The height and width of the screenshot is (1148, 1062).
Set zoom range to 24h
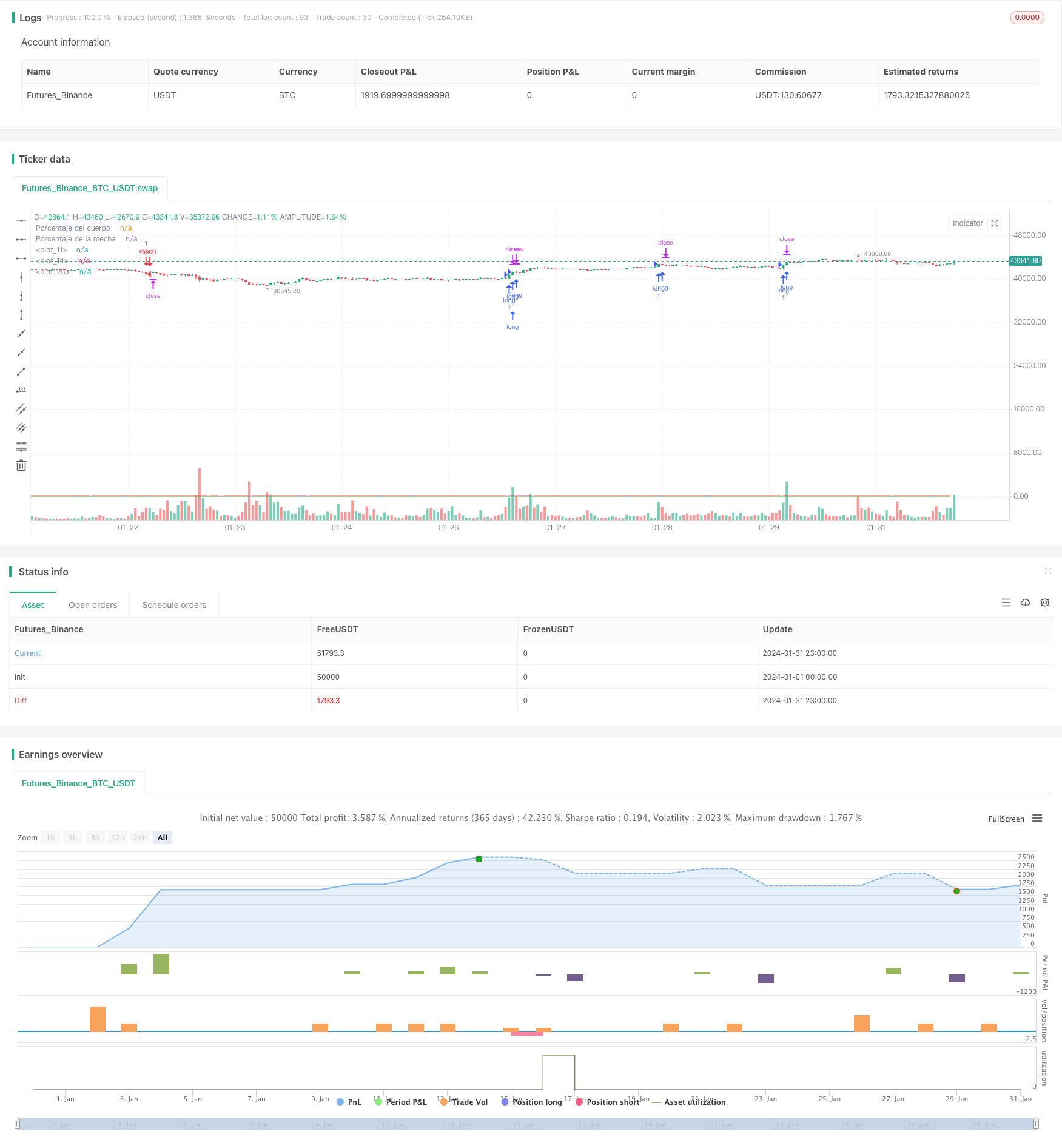pyautogui.click(x=140, y=837)
